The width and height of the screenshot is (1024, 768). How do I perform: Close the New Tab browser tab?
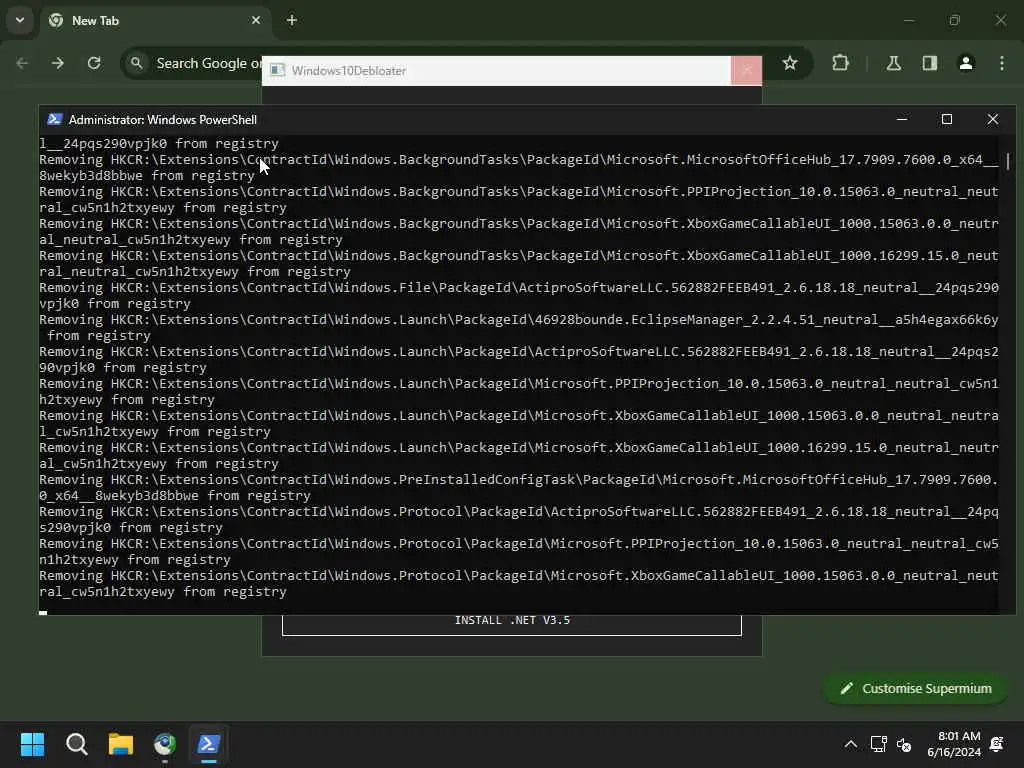coord(255,20)
